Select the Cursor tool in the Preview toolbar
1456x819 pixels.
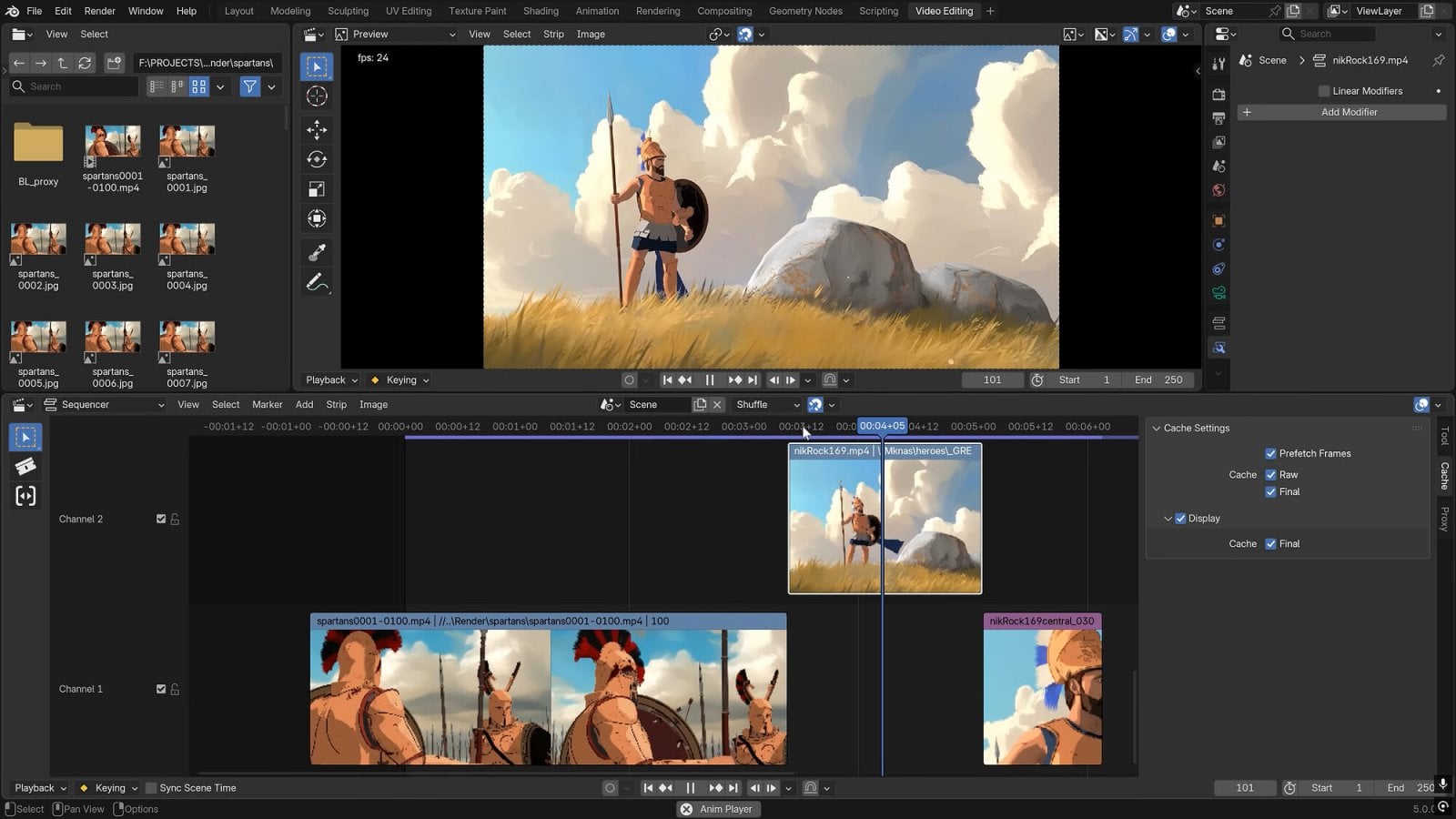coord(317,96)
